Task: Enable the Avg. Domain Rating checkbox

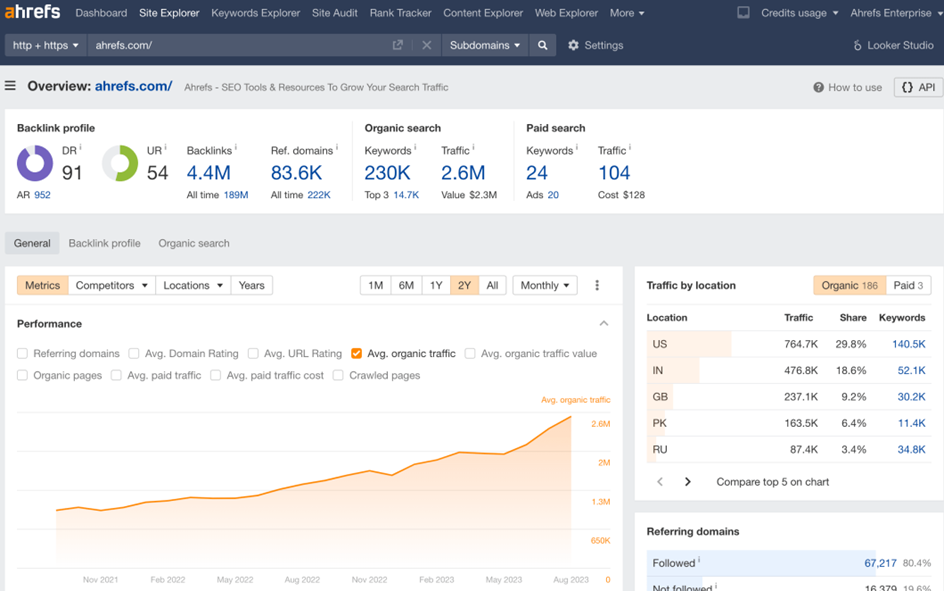Action: tap(134, 353)
